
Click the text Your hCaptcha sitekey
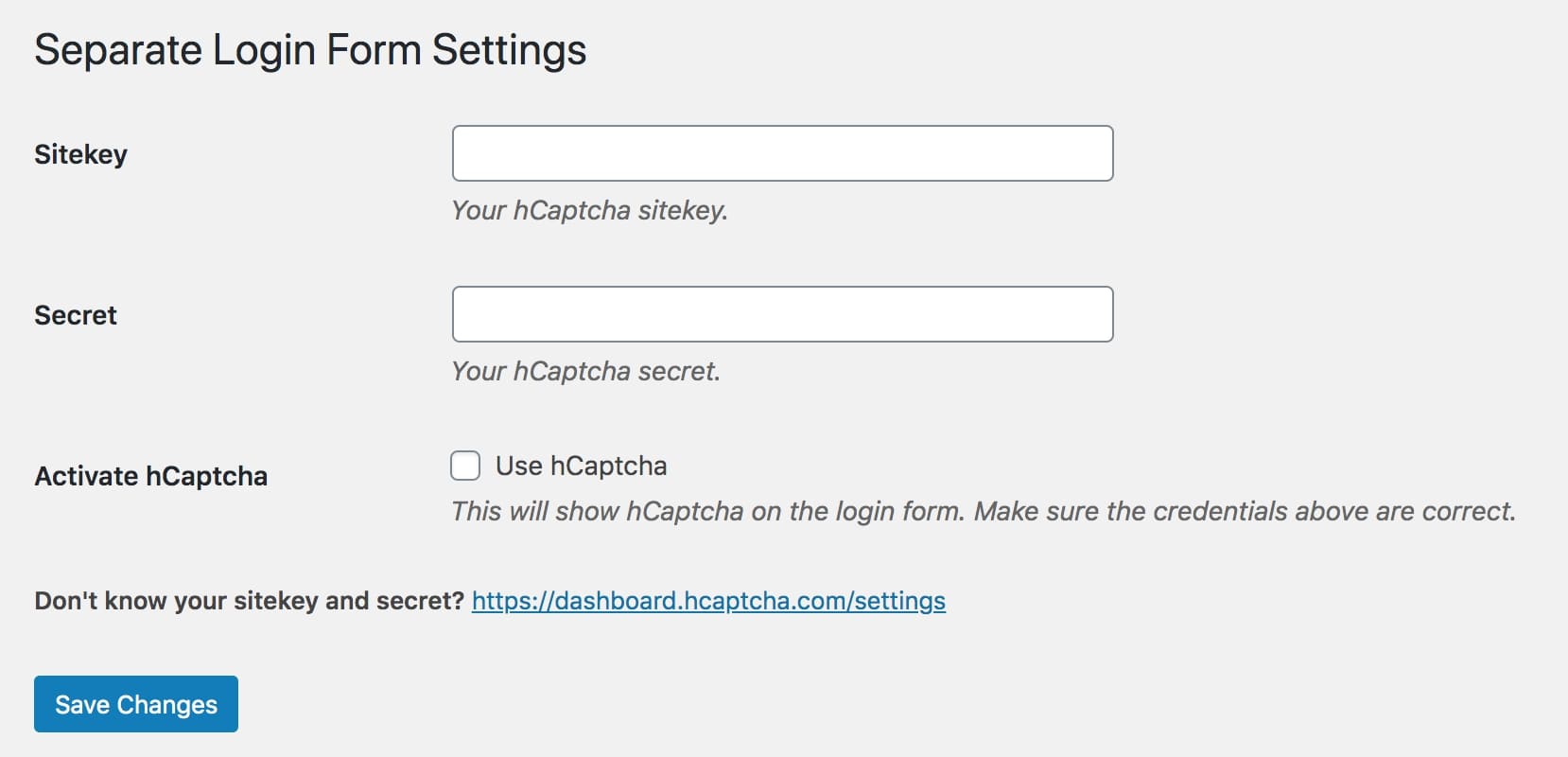tap(590, 210)
